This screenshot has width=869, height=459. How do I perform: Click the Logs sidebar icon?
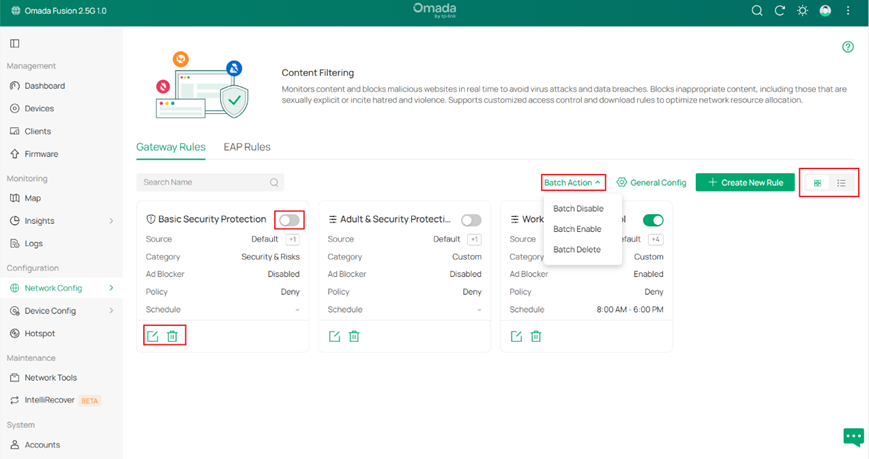15,243
